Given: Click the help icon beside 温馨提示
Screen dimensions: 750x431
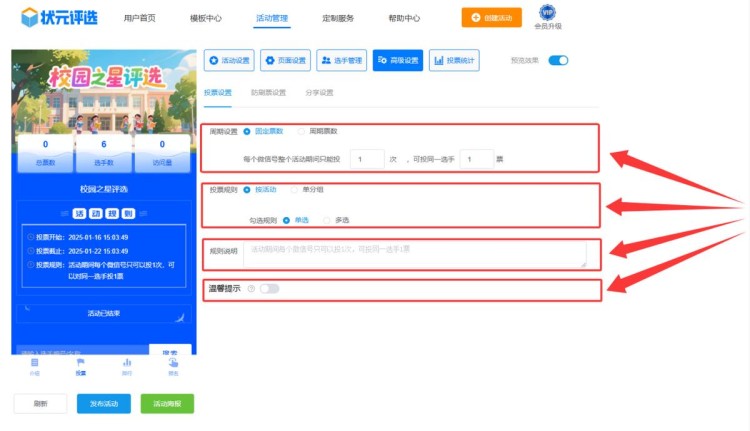Looking at the screenshot, I should pos(250,289).
